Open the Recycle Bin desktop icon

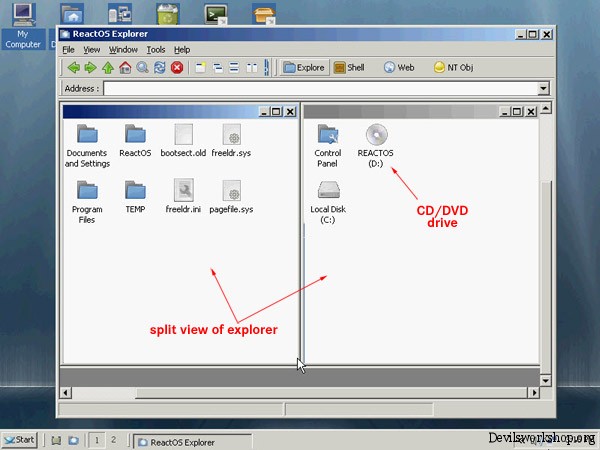point(168,14)
